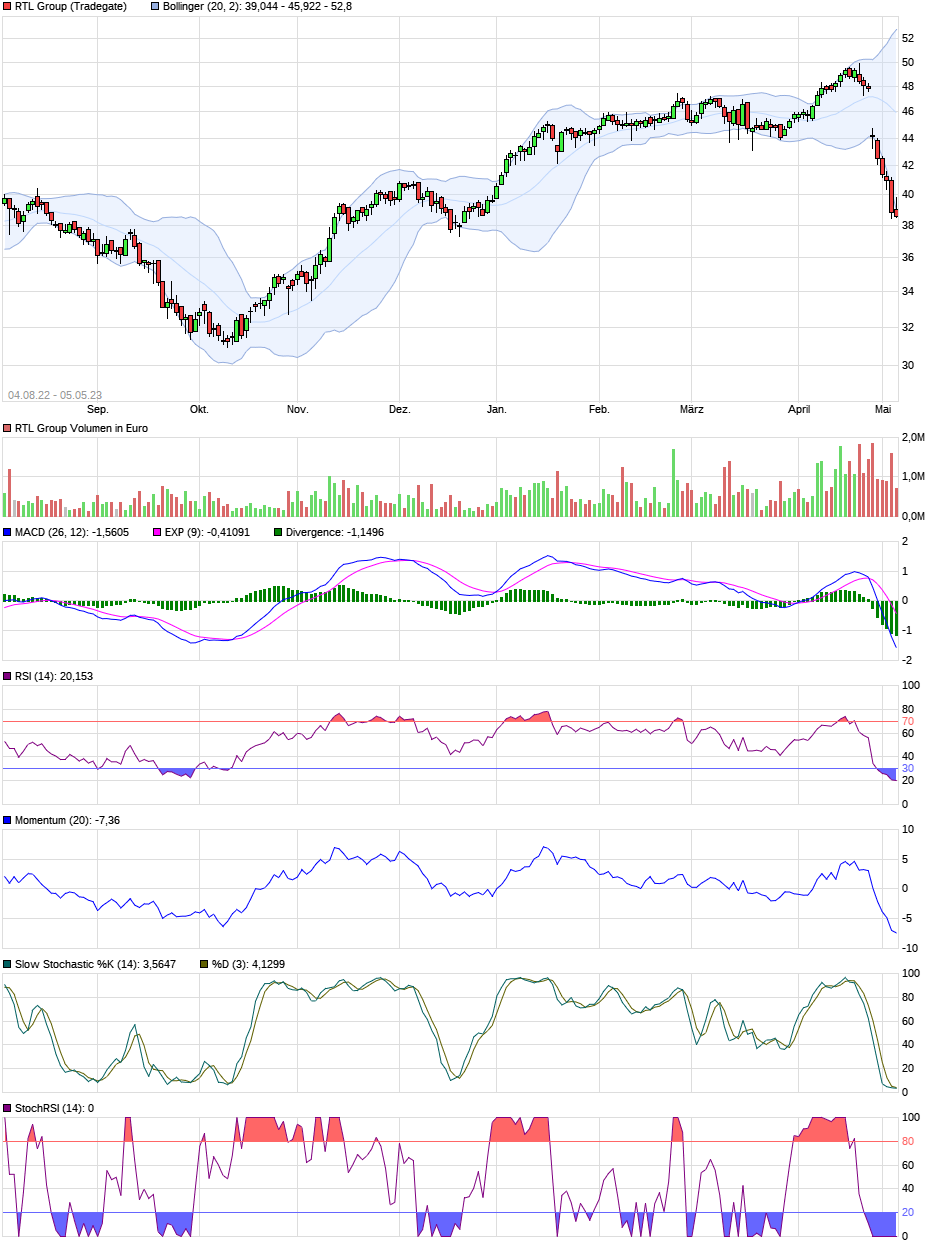Screen dimensions: 940x1246
Task: Click the Divergence value "-1,1496"
Action: pos(364,533)
